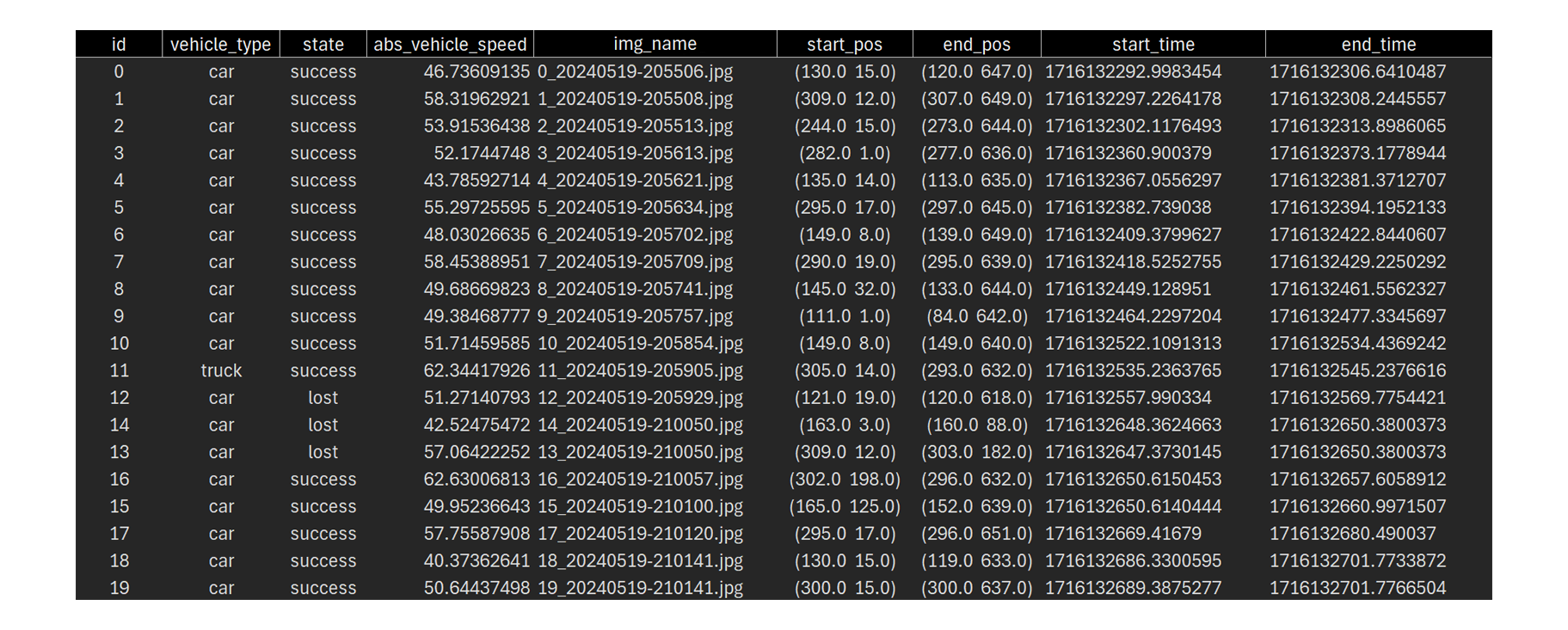
Task: Select image name 18_20240519-210141.jpg
Action: [640, 560]
